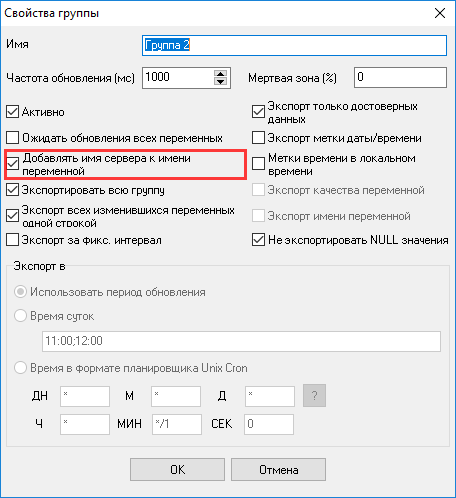Enable Ожидать обновления всех переменных

pyautogui.click(x=12, y=138)
